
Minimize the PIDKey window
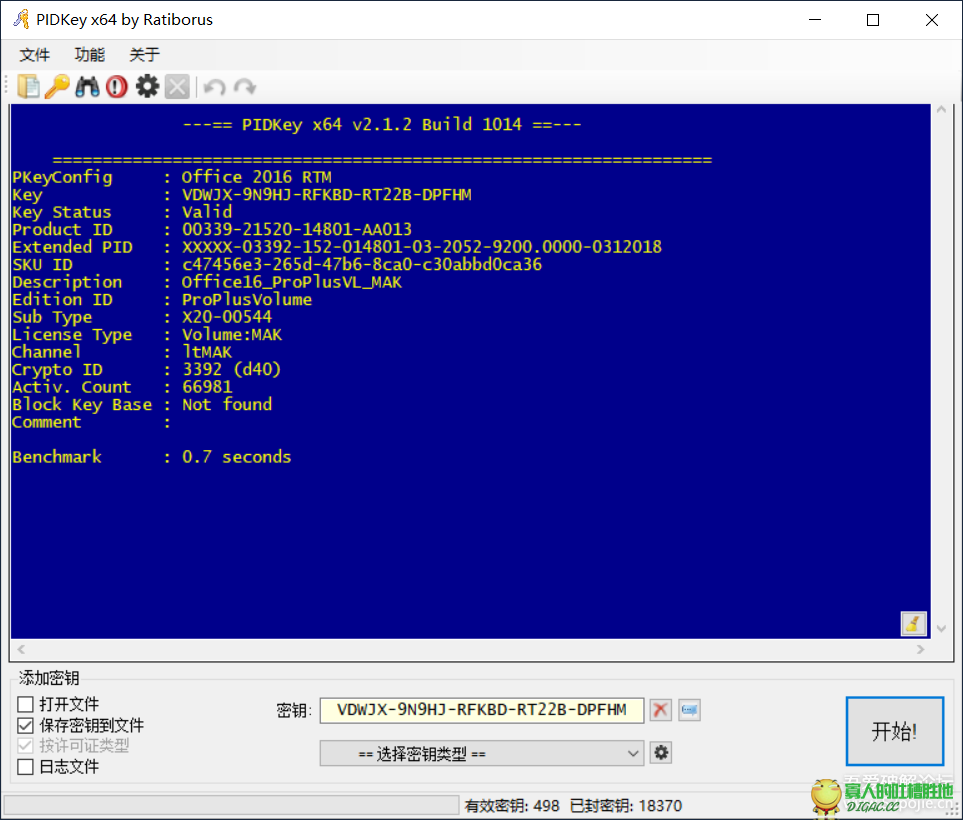click(x=815, y=20)
